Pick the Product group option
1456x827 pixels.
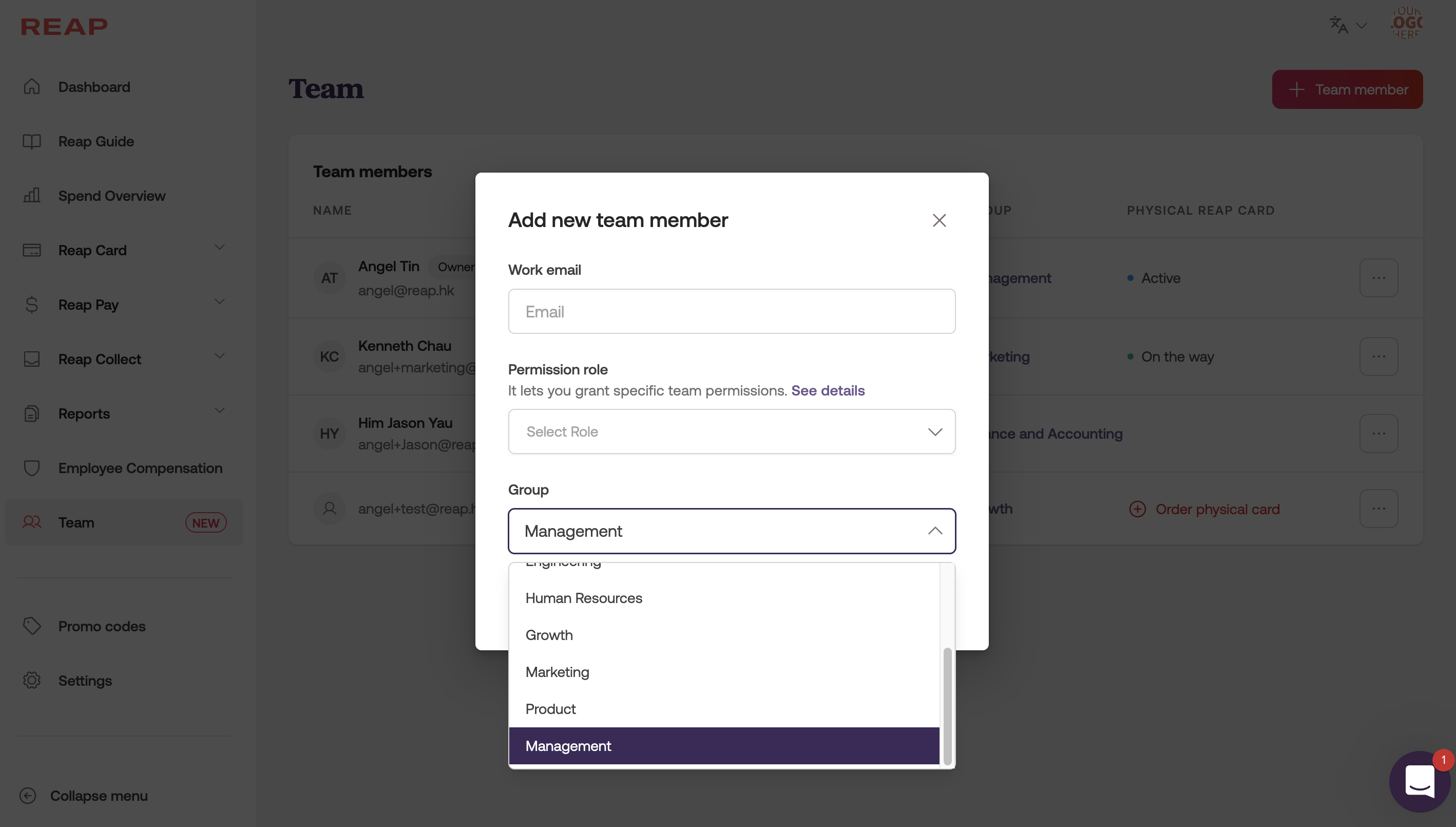click(x=550, y=709)
